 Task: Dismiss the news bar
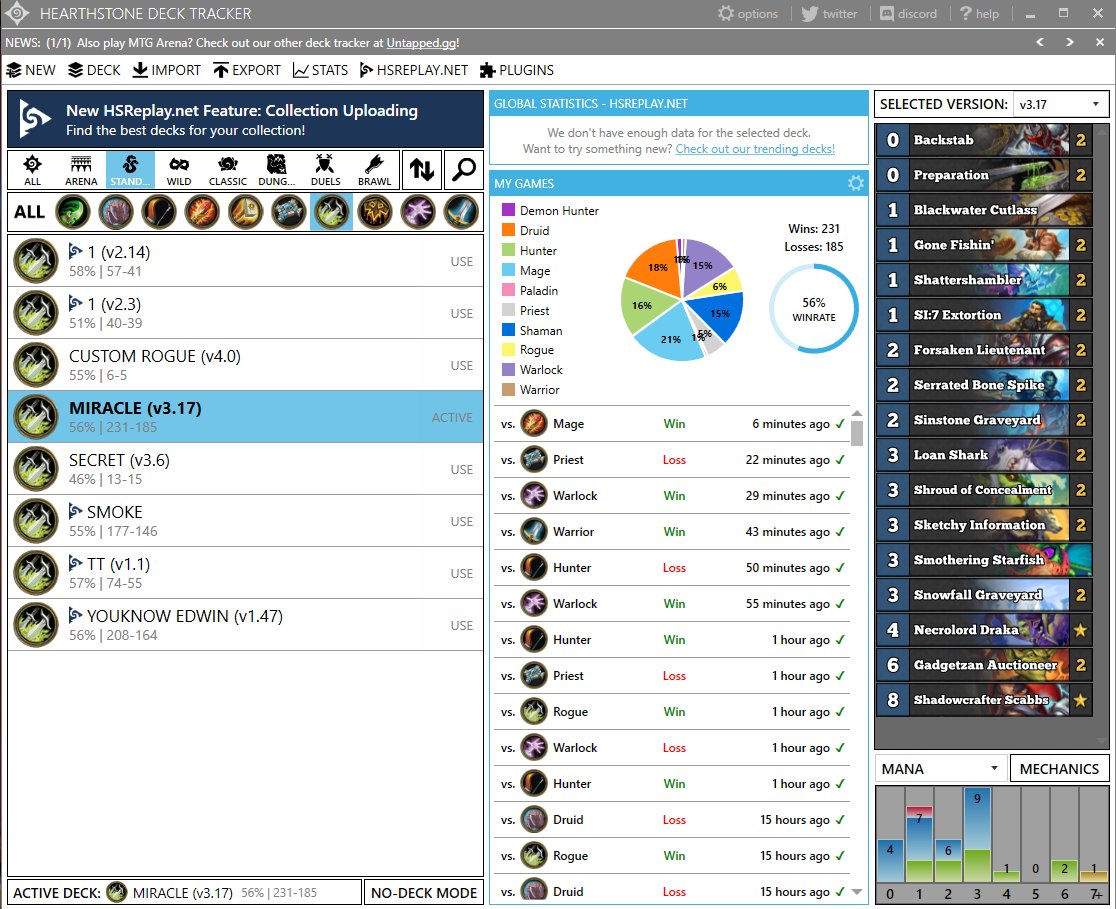[1100, 42]
